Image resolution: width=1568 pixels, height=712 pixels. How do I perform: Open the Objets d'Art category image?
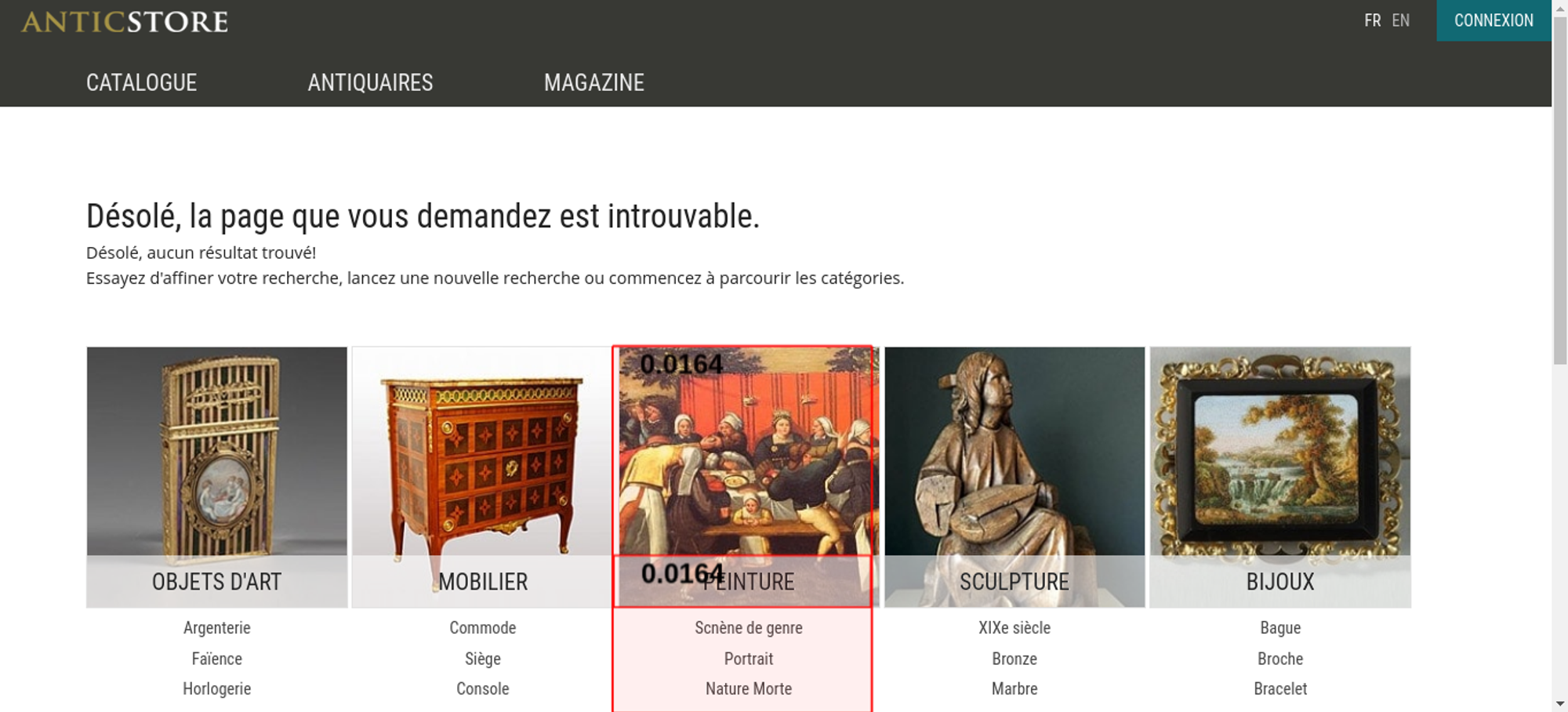[x=217, y=477]
